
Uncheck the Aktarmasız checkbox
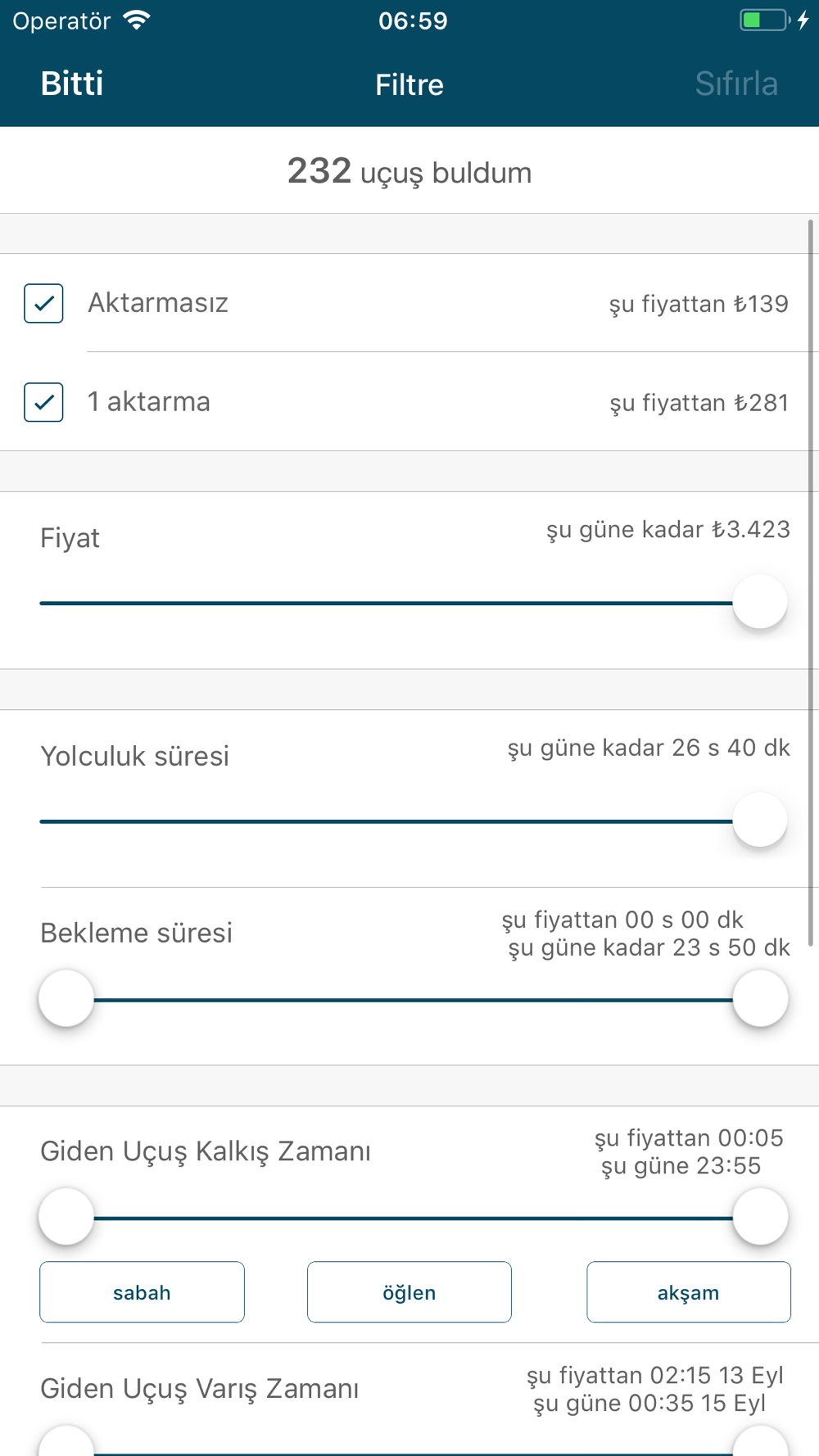tap(43, 303)
